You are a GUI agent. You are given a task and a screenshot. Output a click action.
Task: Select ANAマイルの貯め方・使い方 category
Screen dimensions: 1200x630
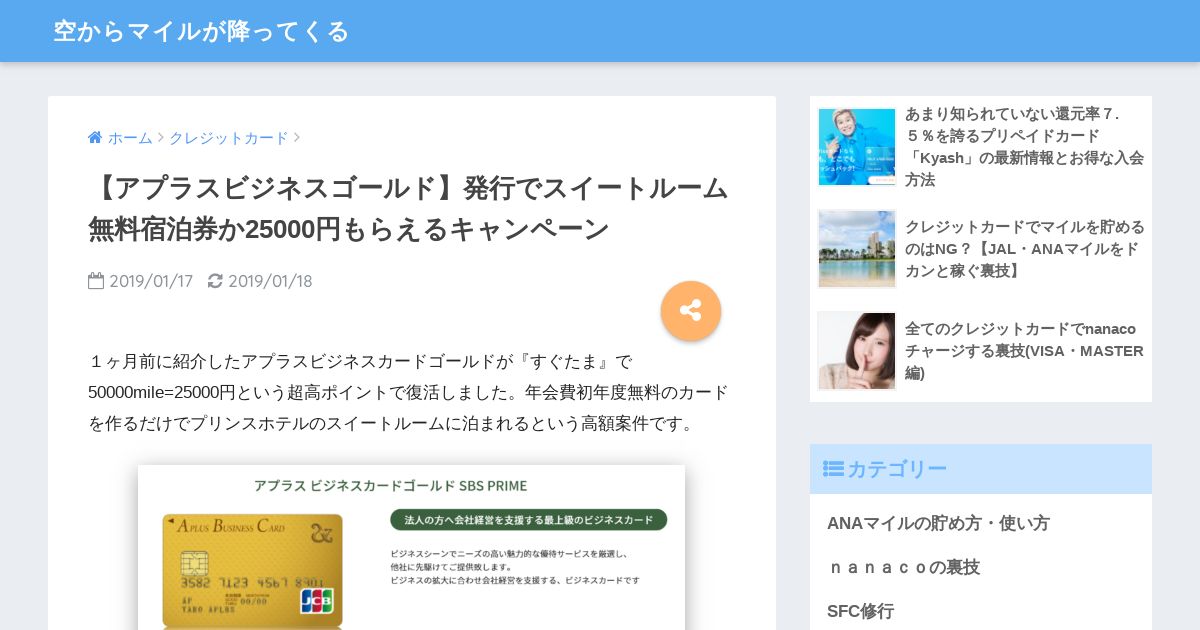tap(938, 523)
